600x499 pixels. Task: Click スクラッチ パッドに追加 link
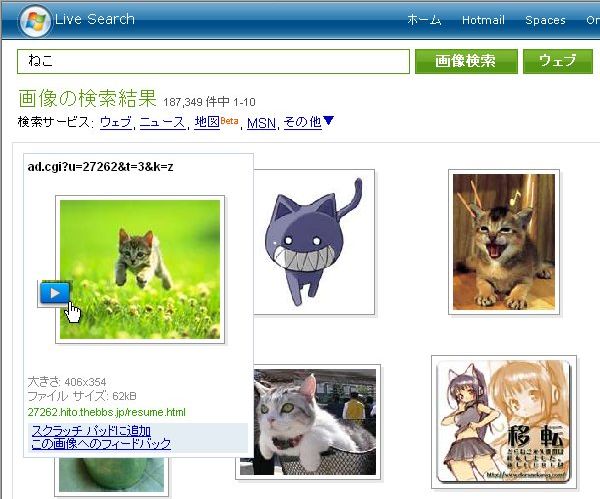click(91, 431)
